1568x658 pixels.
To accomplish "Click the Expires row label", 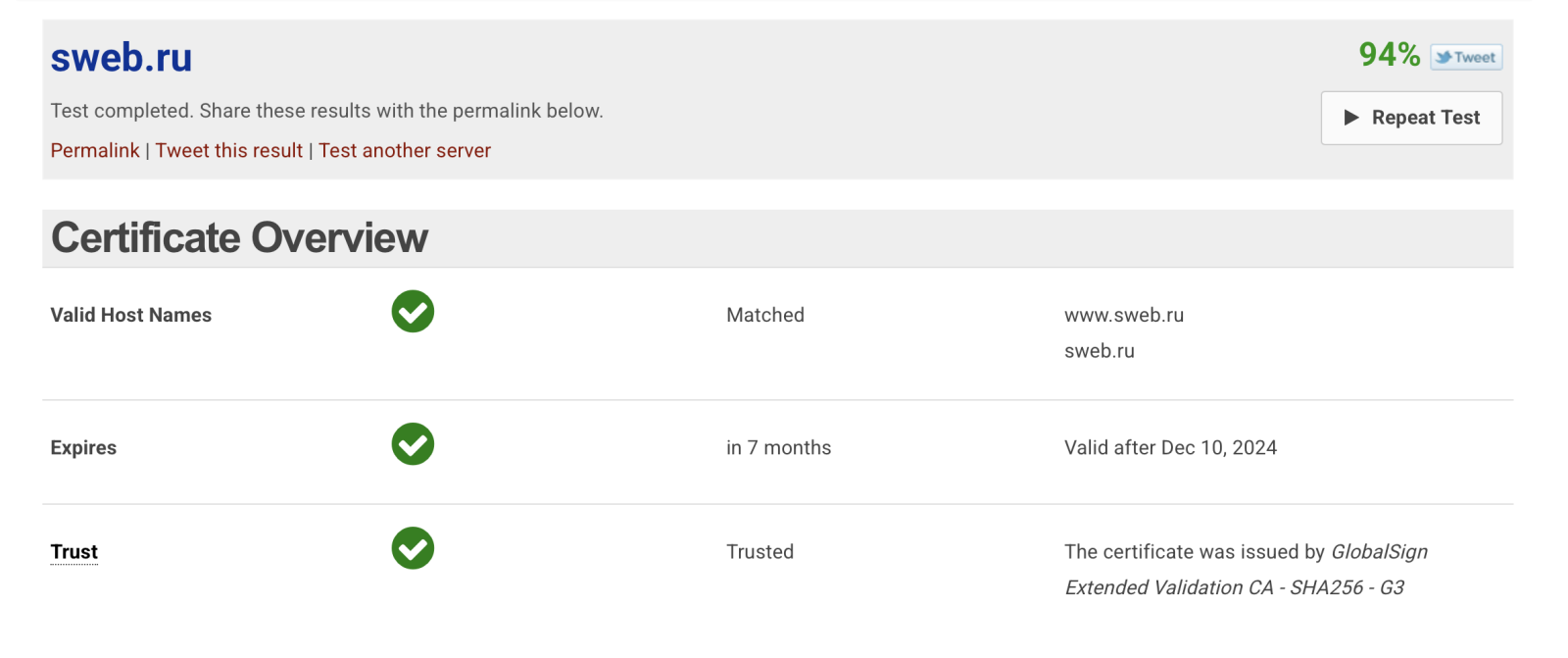I will (83, 448).
